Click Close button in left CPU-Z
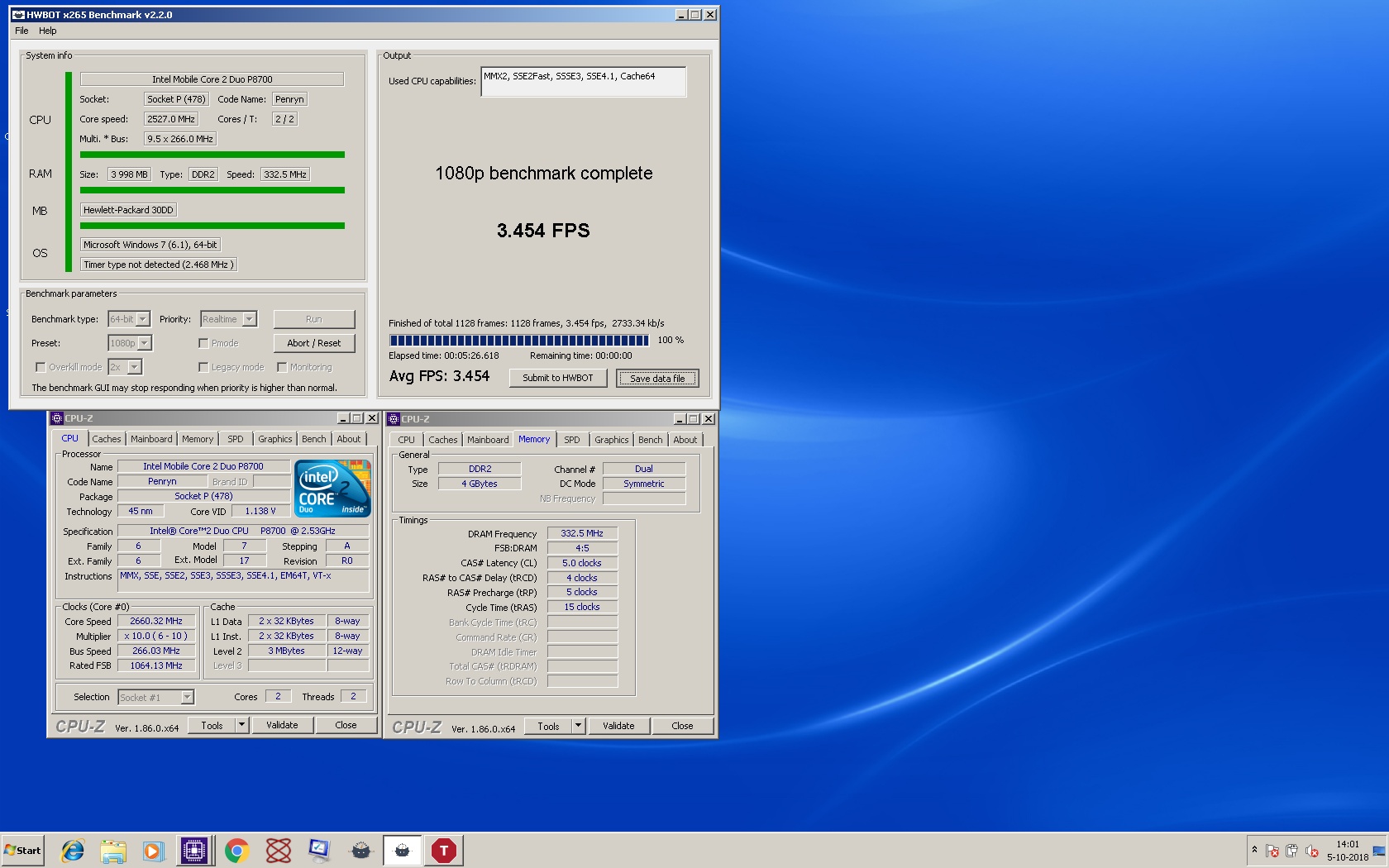Image resolution: width=1389 pixels, height=868 pixels. [x=346, y=725]
